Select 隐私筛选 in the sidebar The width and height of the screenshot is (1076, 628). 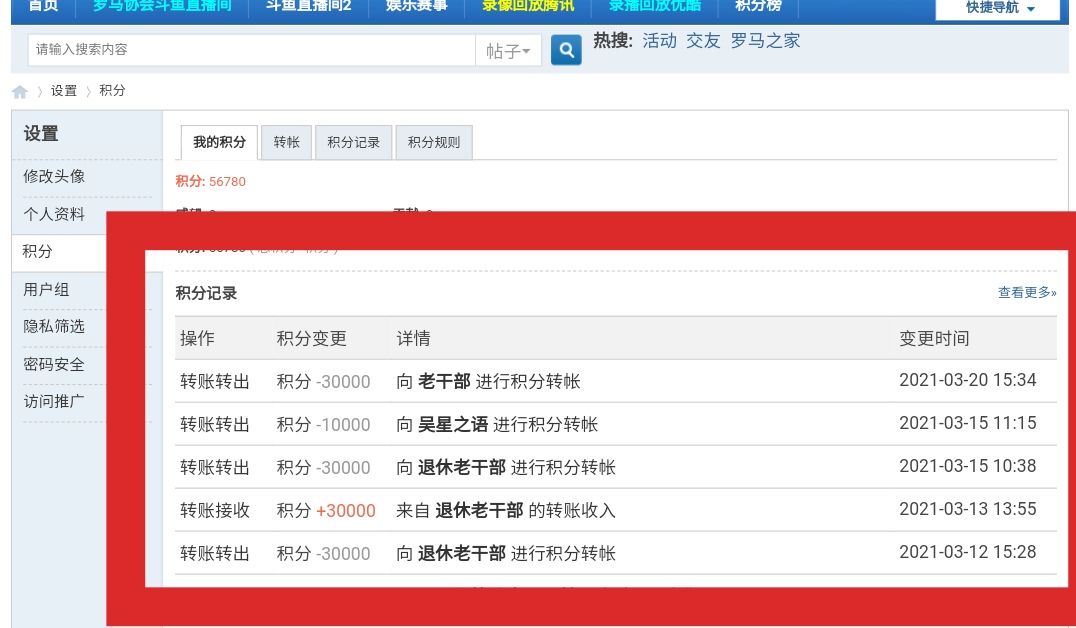click(x=54, y=327)
